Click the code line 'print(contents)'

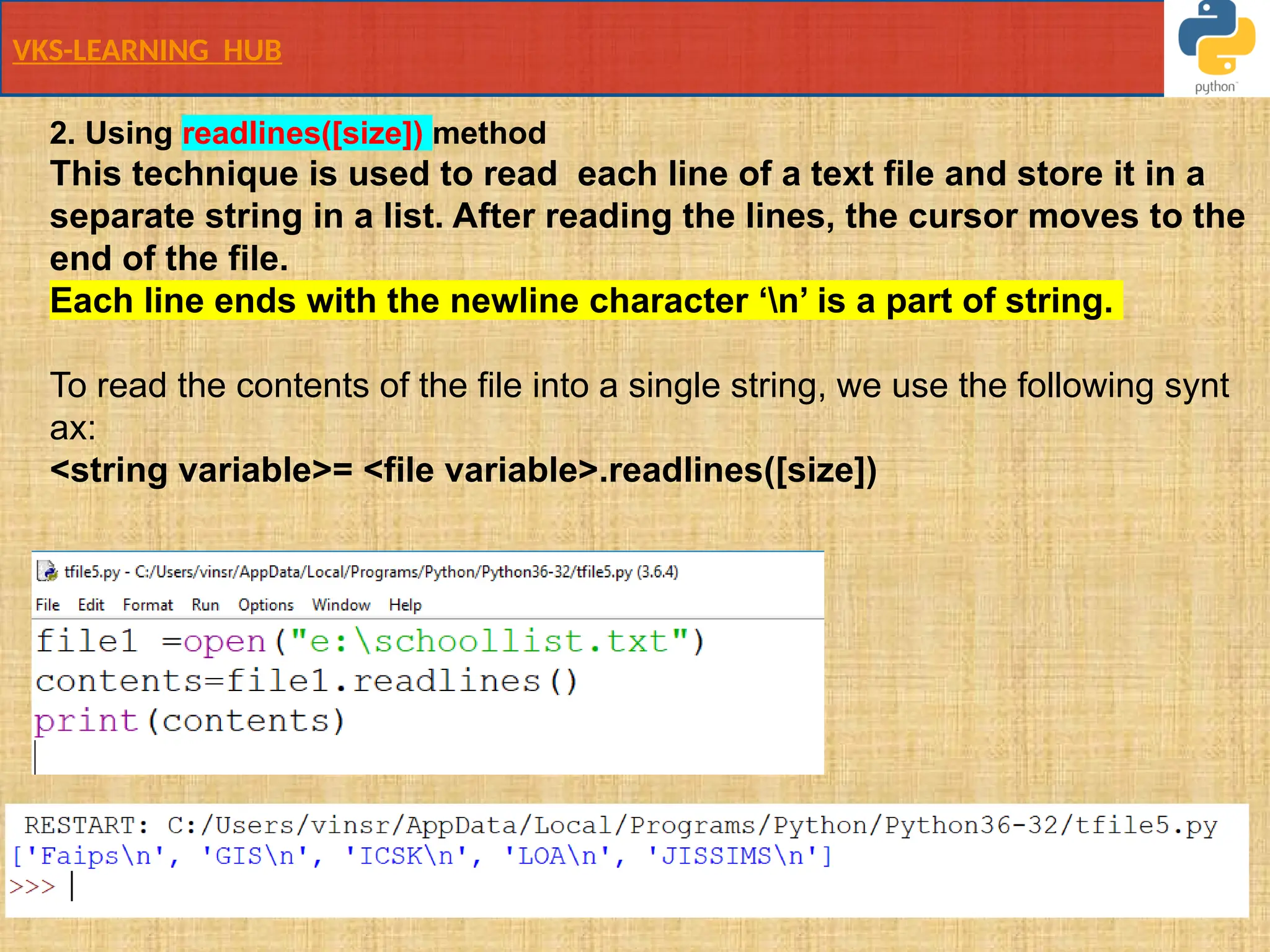pos(189,721)
